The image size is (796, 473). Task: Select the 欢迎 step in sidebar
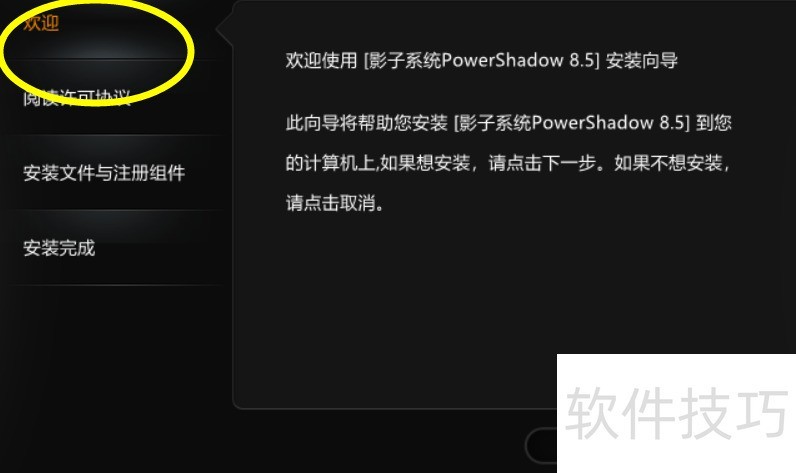coord(41,23)
